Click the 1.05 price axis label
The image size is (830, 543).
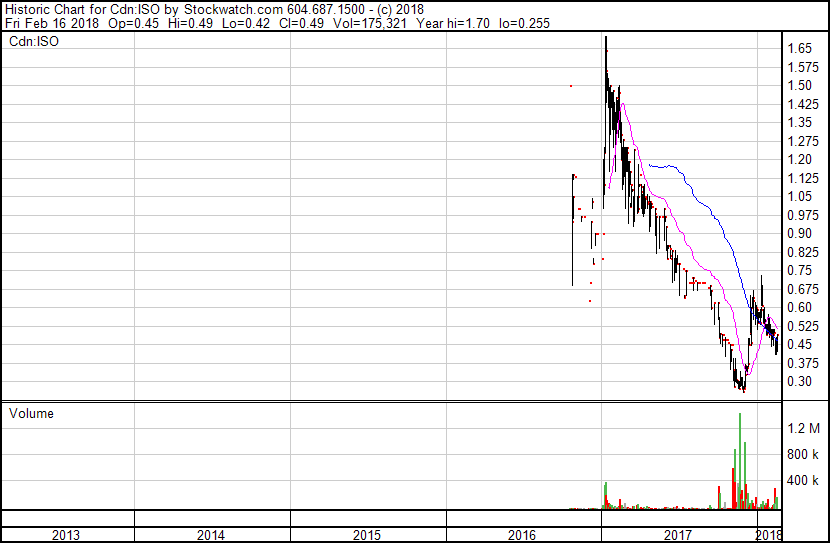pyautogui.click(x=799, y=196)
